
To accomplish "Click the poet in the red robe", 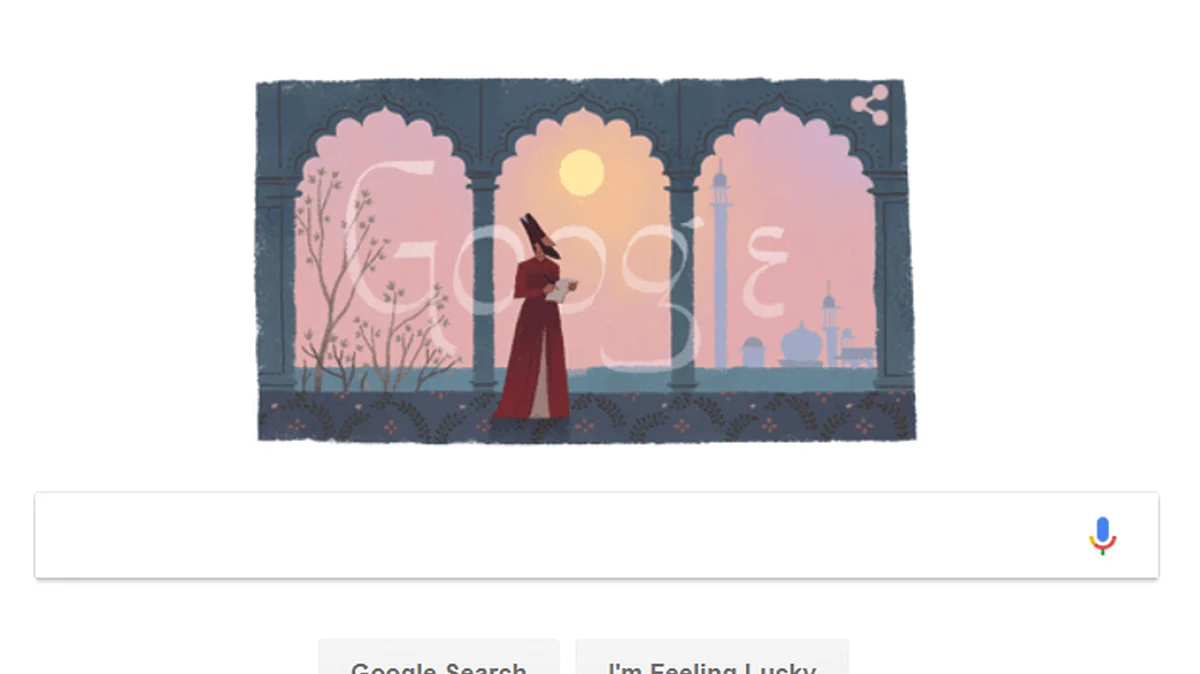I will click(535, 318).
